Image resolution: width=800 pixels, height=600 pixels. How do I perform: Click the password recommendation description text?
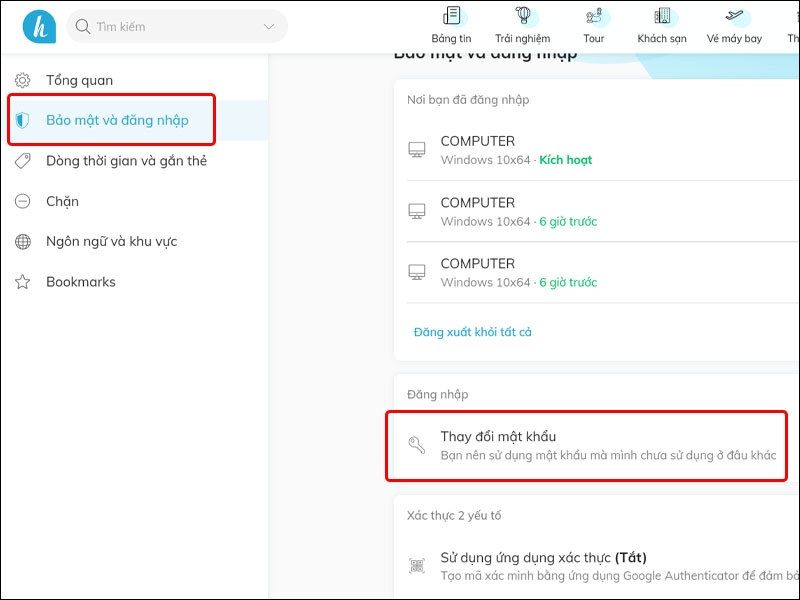click(608, 455)
